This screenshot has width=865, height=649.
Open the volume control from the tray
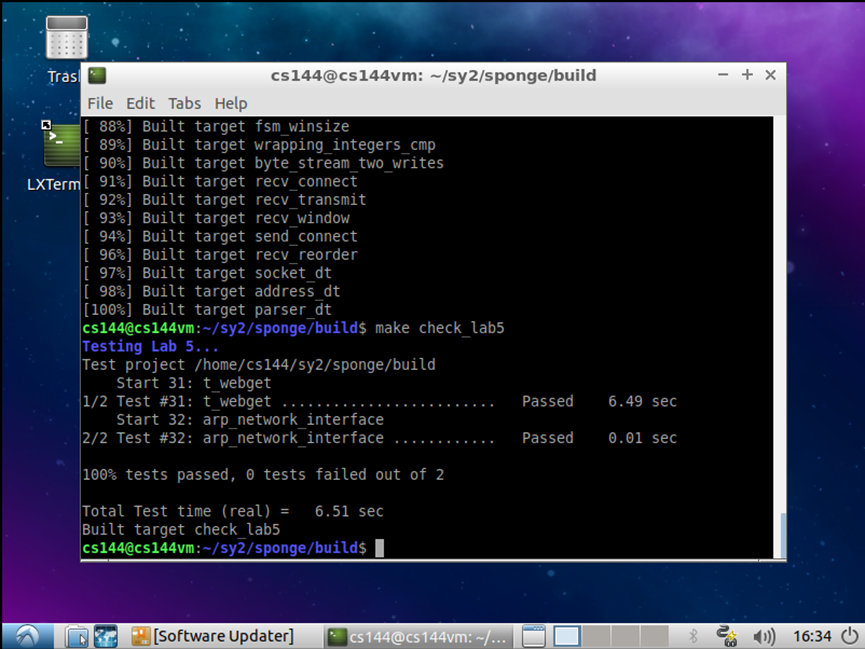point(764,636)
